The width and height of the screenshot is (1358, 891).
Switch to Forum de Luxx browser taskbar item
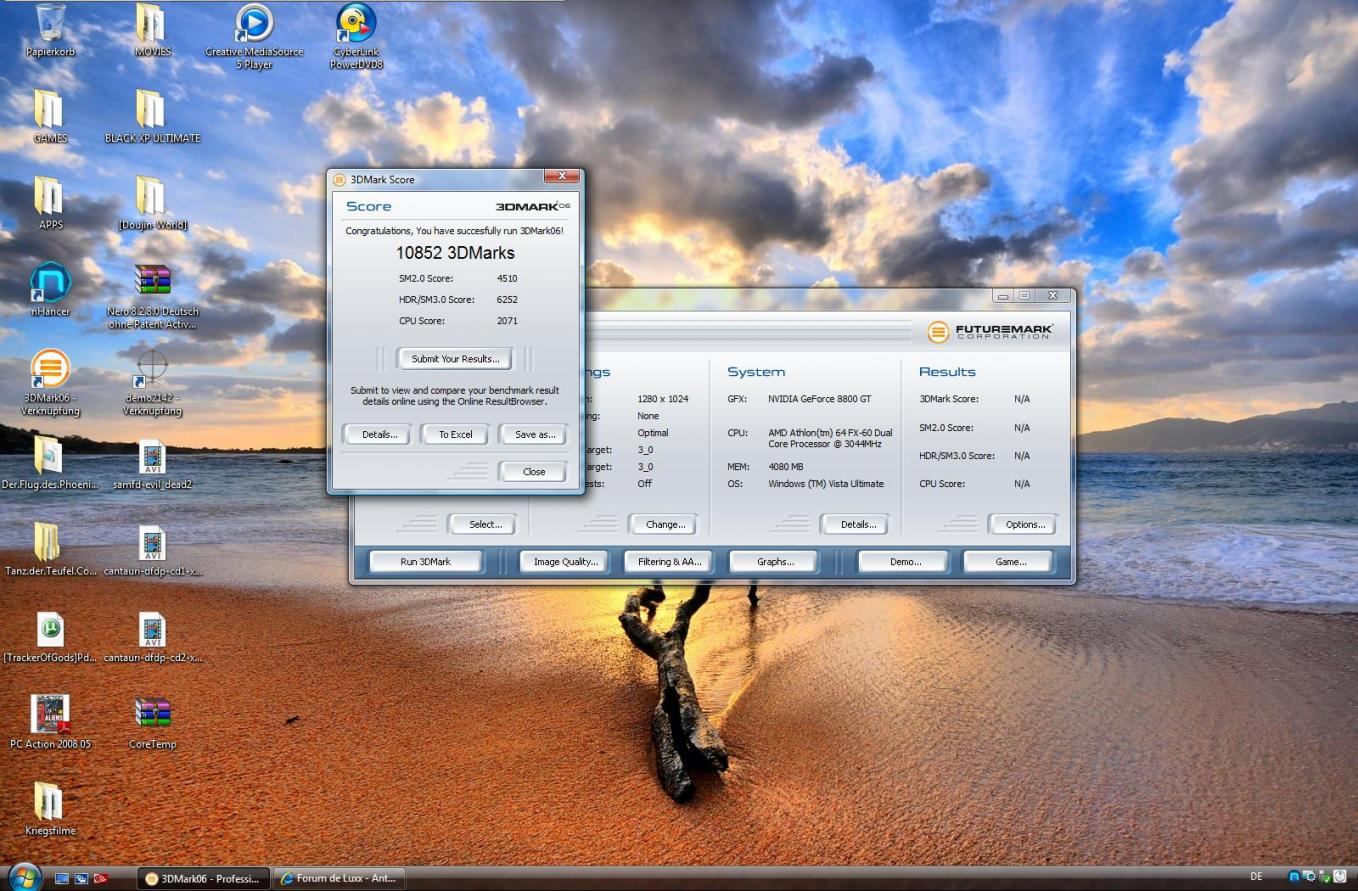coord(338,879)
